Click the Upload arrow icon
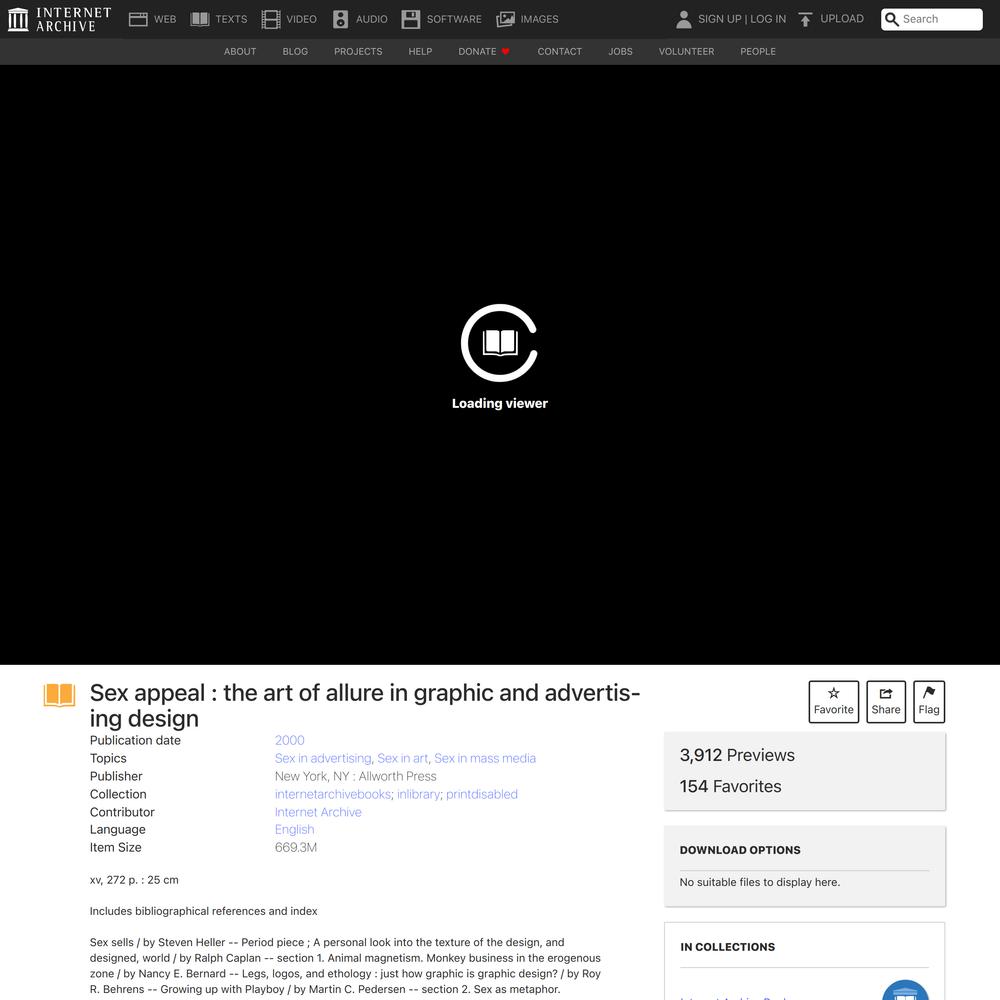Screen dimensions: 1000x1000 click(805, 19)
